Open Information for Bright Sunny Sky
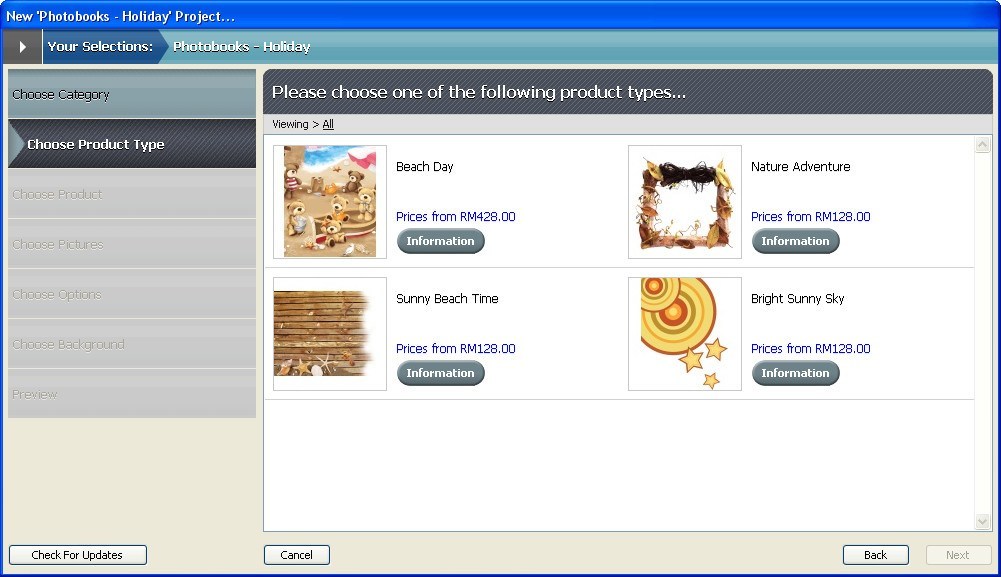The width and height of the screenshot is (1001, 577). pos(795,373)
